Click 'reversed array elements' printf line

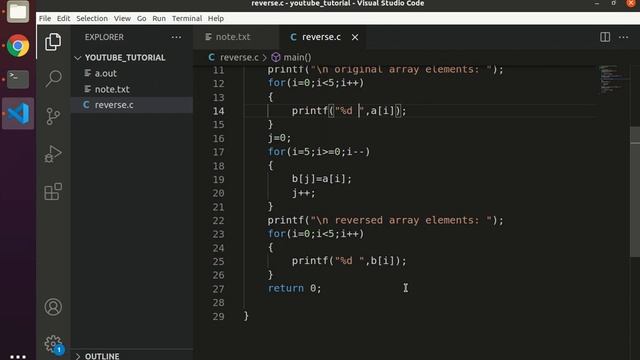pos(386,220)
